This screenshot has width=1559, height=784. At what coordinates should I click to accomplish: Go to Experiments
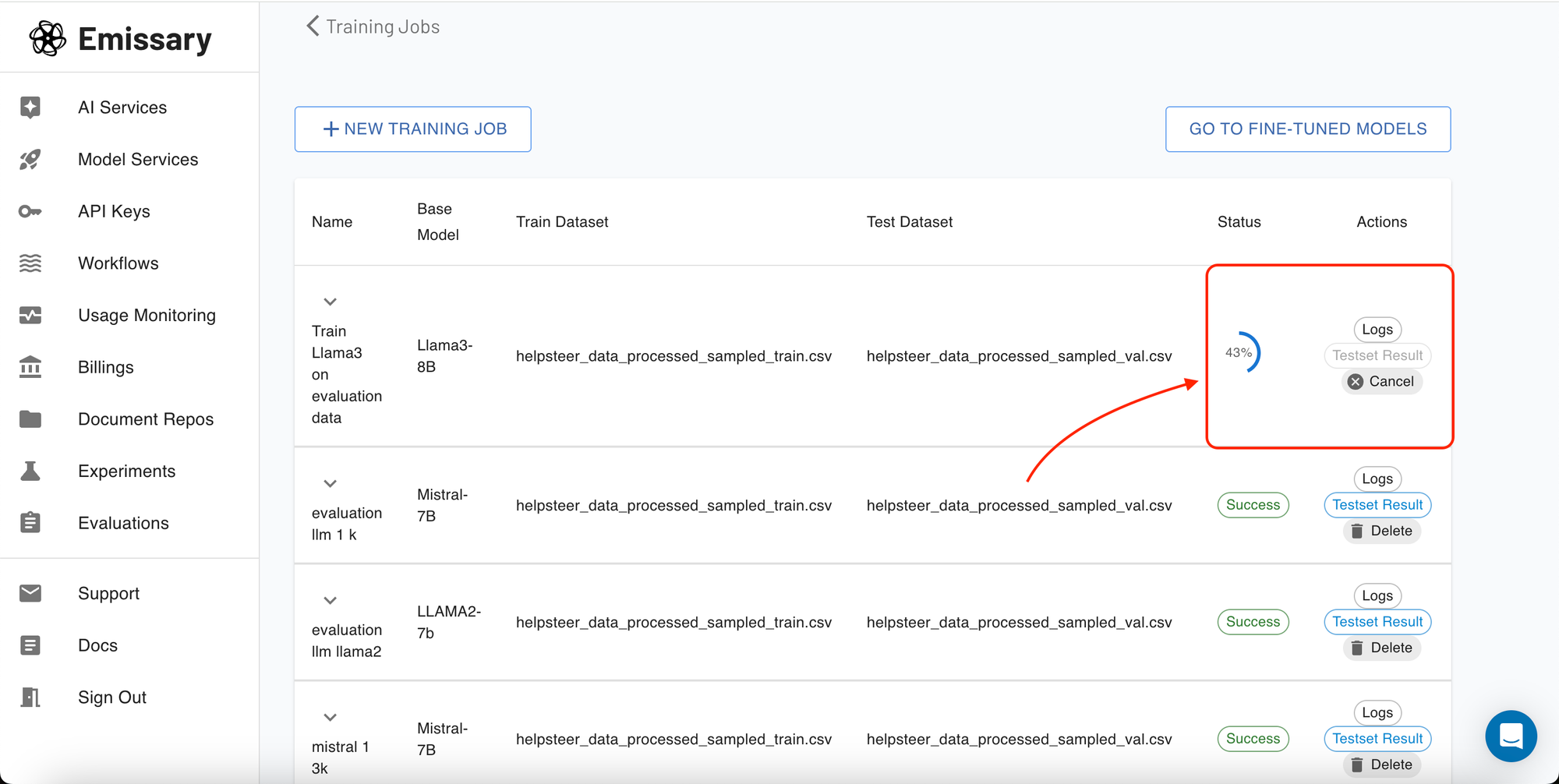click(x=129, y=471)
